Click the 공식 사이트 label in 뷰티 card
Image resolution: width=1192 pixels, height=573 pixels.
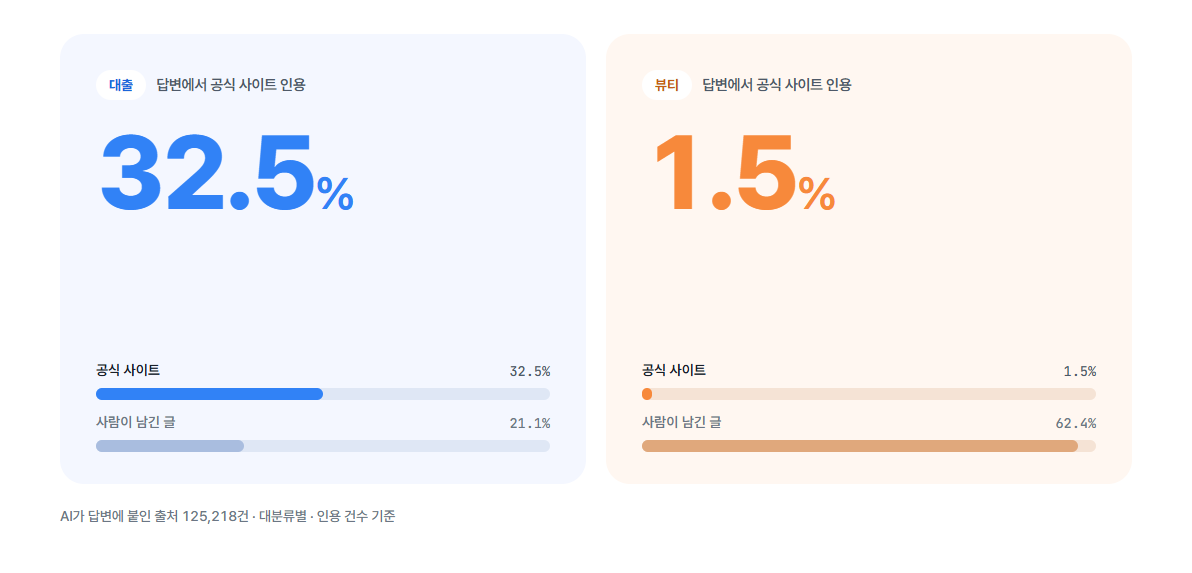(674, 371)
